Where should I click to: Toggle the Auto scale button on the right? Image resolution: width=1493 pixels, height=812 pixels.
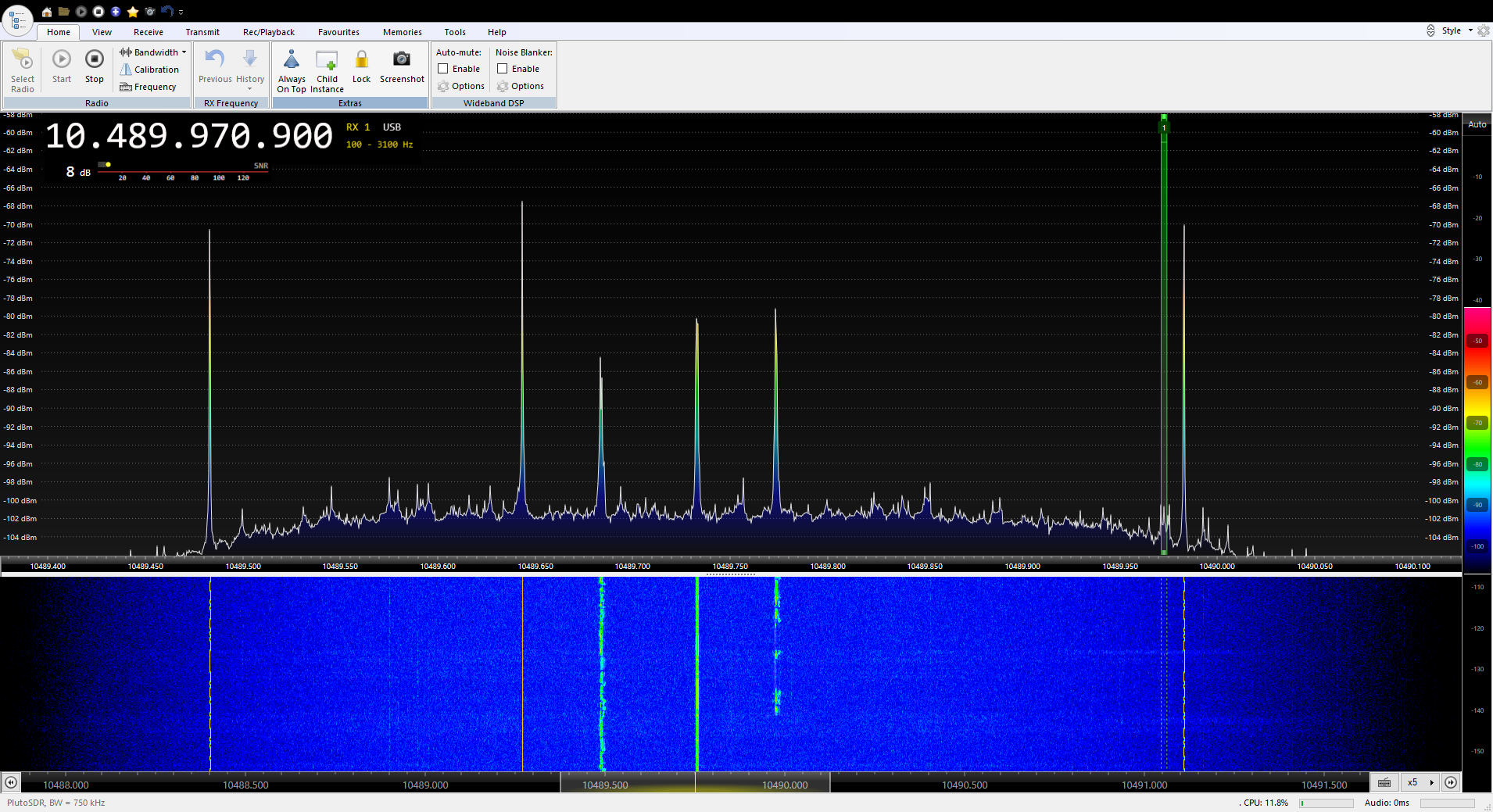pos(1477,124)
